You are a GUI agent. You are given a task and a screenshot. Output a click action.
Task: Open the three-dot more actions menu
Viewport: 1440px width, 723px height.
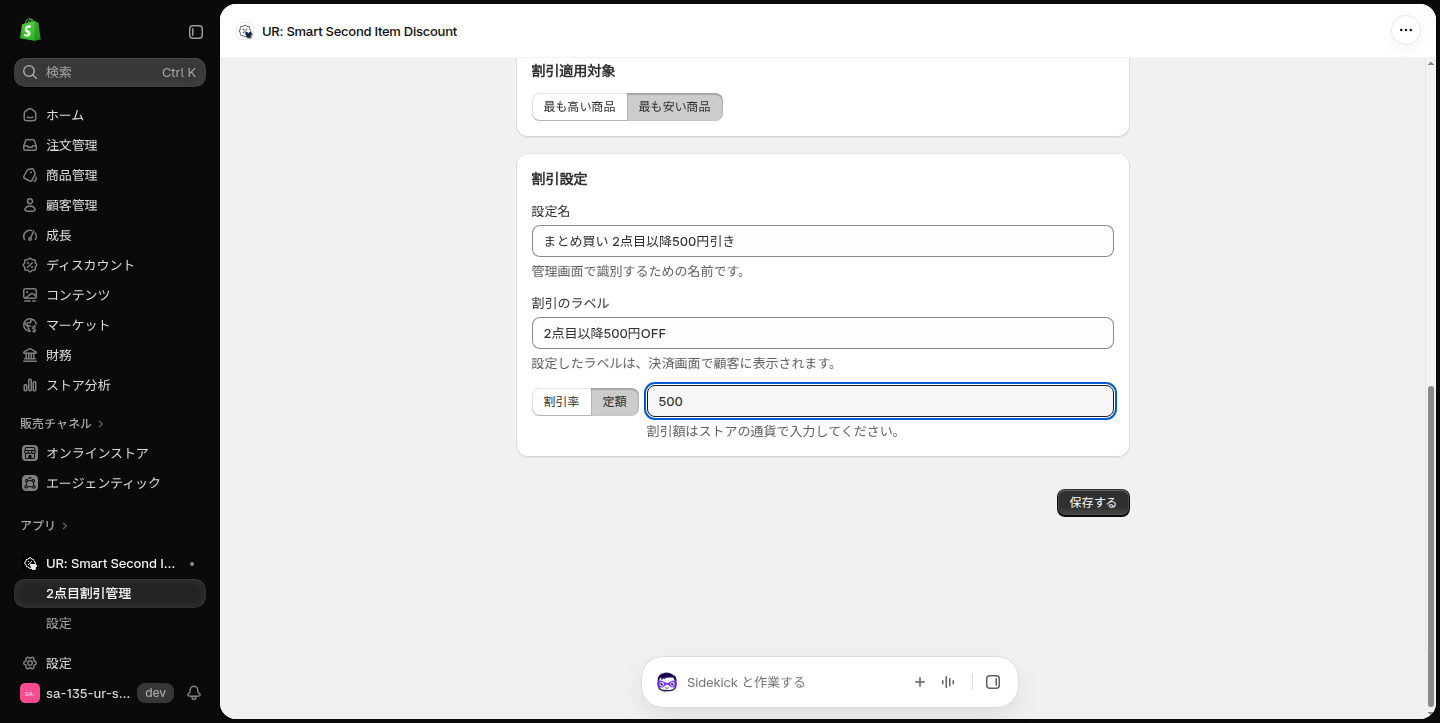tap(1406, 30)
